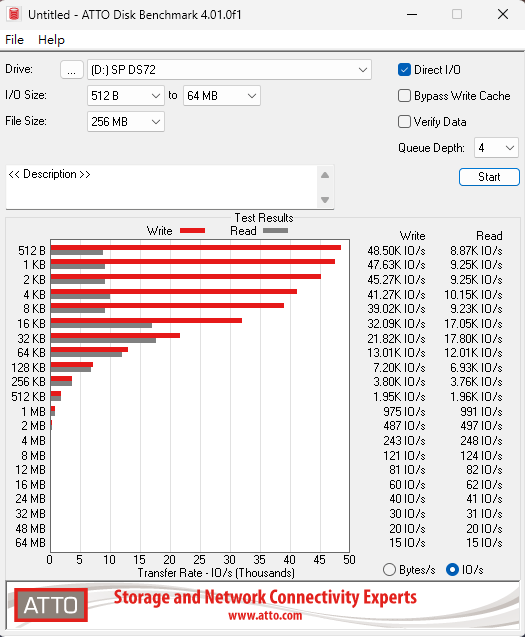Click the 10.15K IO/s read value
Image resolution: width=525 pixels, height=637 pixels.
pos(473,295)
